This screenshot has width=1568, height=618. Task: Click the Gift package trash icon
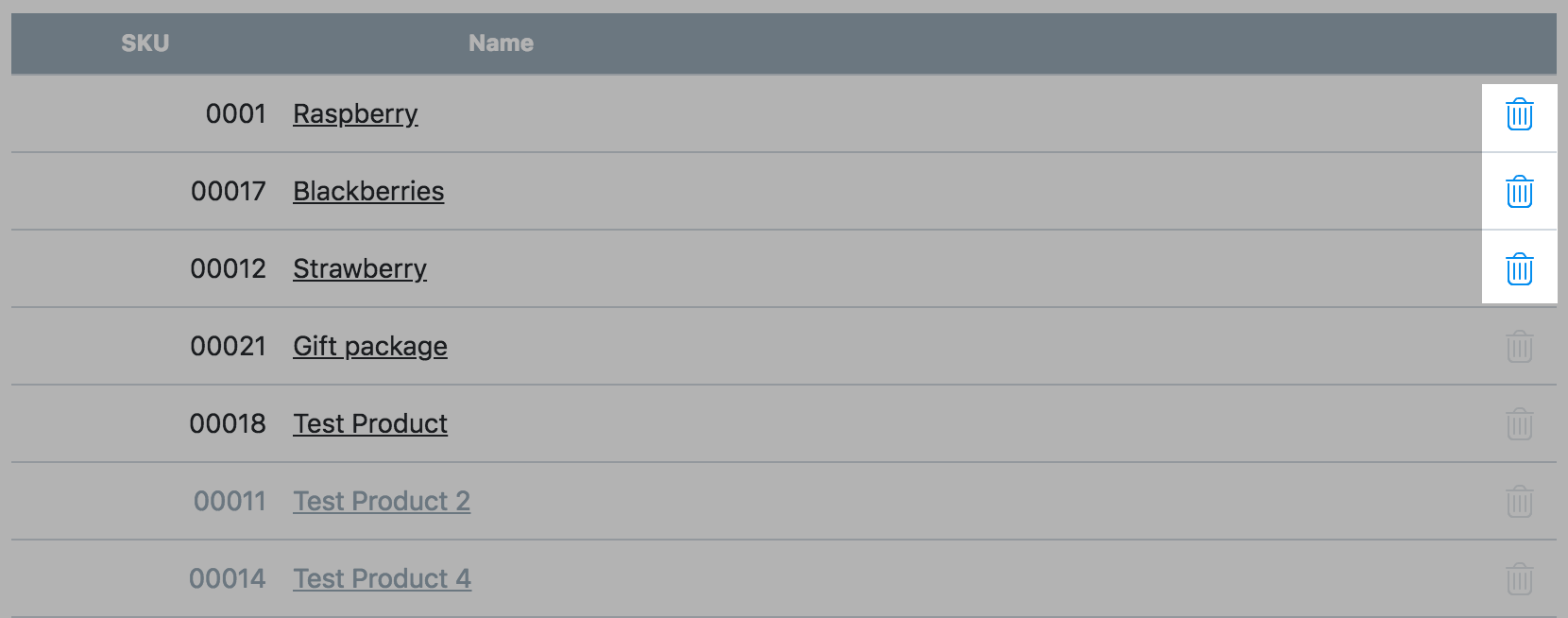[x=1519, y=347]
